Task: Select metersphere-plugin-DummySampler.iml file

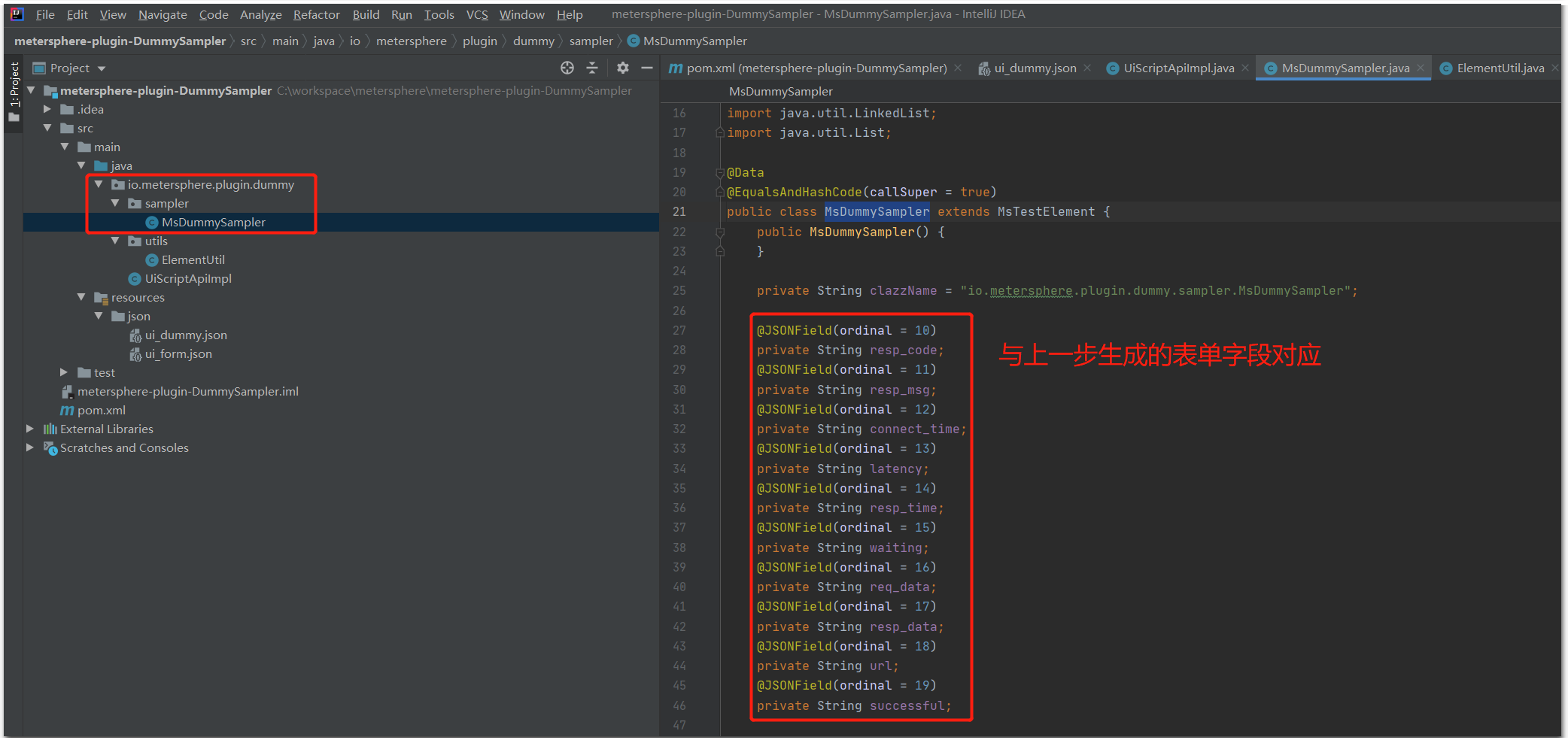Action: click(188, 391)
